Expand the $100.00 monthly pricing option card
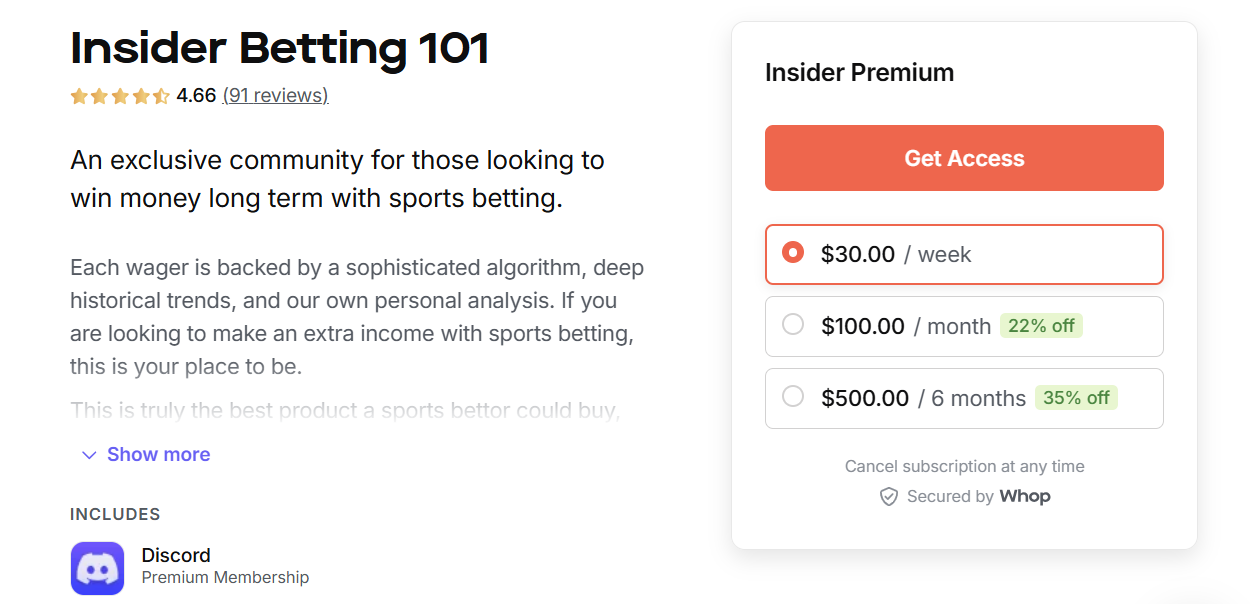The image size is (1250, 604). pyautogui.click(x=963, y=326)
